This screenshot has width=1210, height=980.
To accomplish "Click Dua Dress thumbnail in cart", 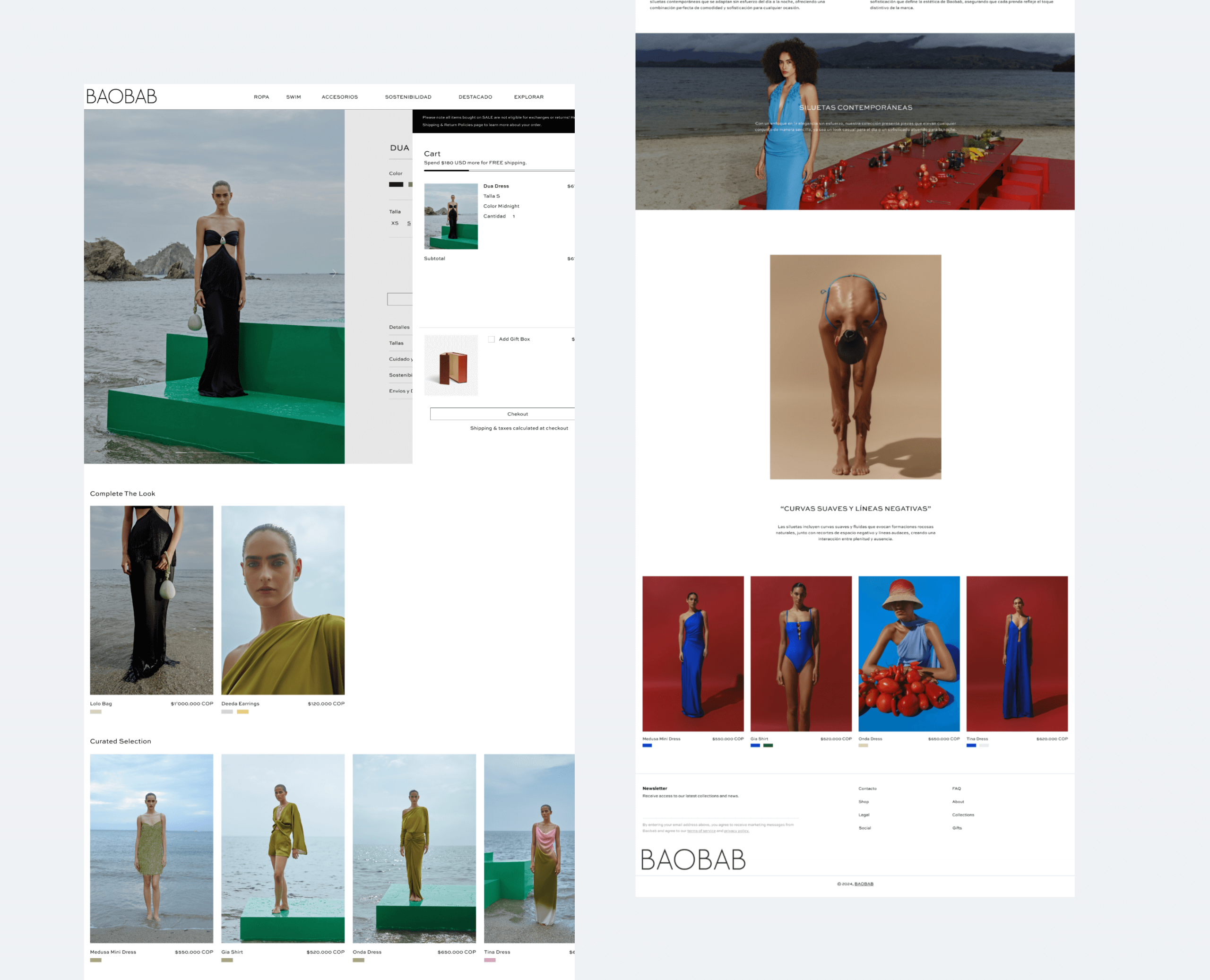I will click(x=450, y=216).
